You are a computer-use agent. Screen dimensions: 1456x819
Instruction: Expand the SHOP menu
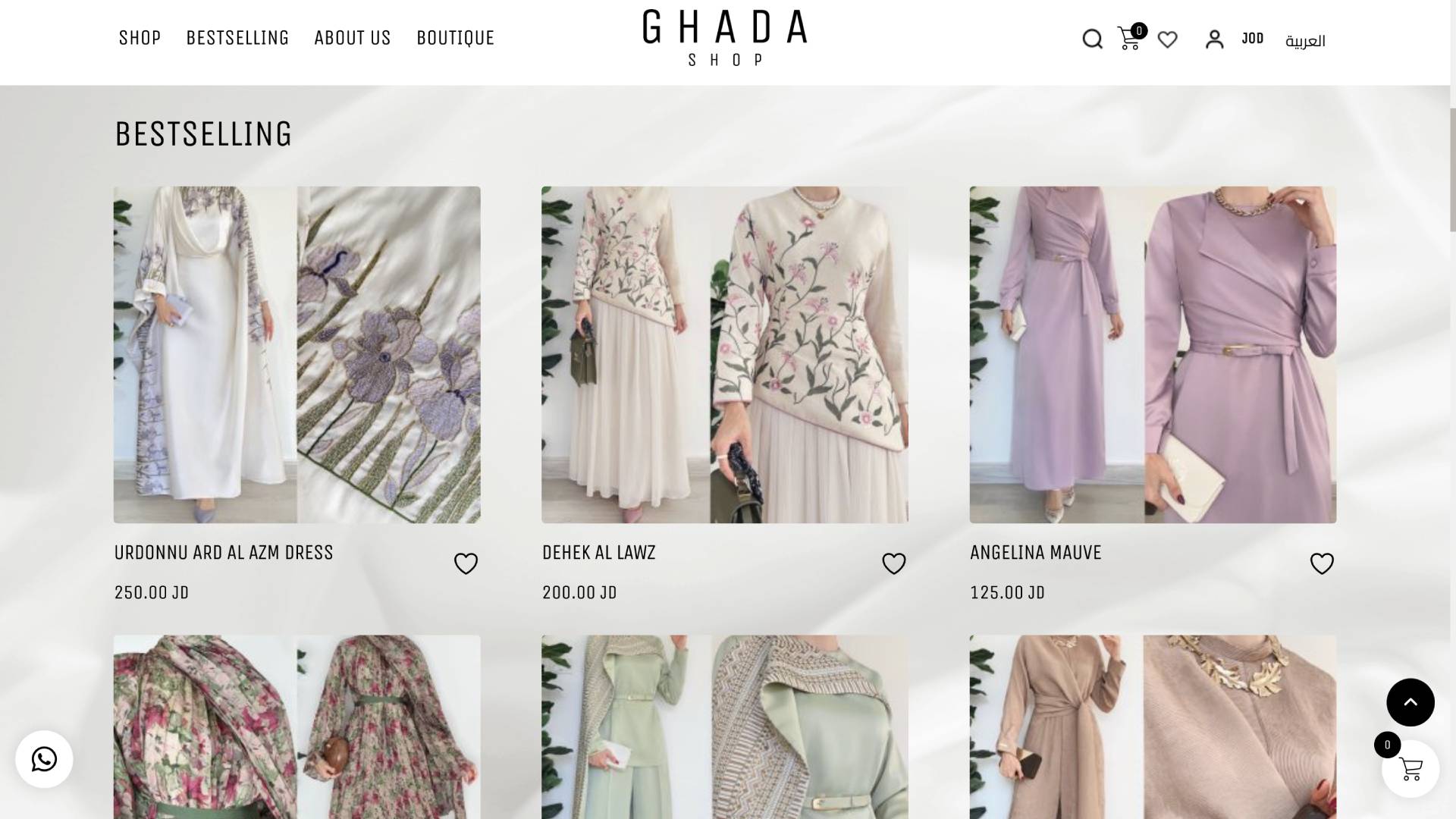coord(140,38)
